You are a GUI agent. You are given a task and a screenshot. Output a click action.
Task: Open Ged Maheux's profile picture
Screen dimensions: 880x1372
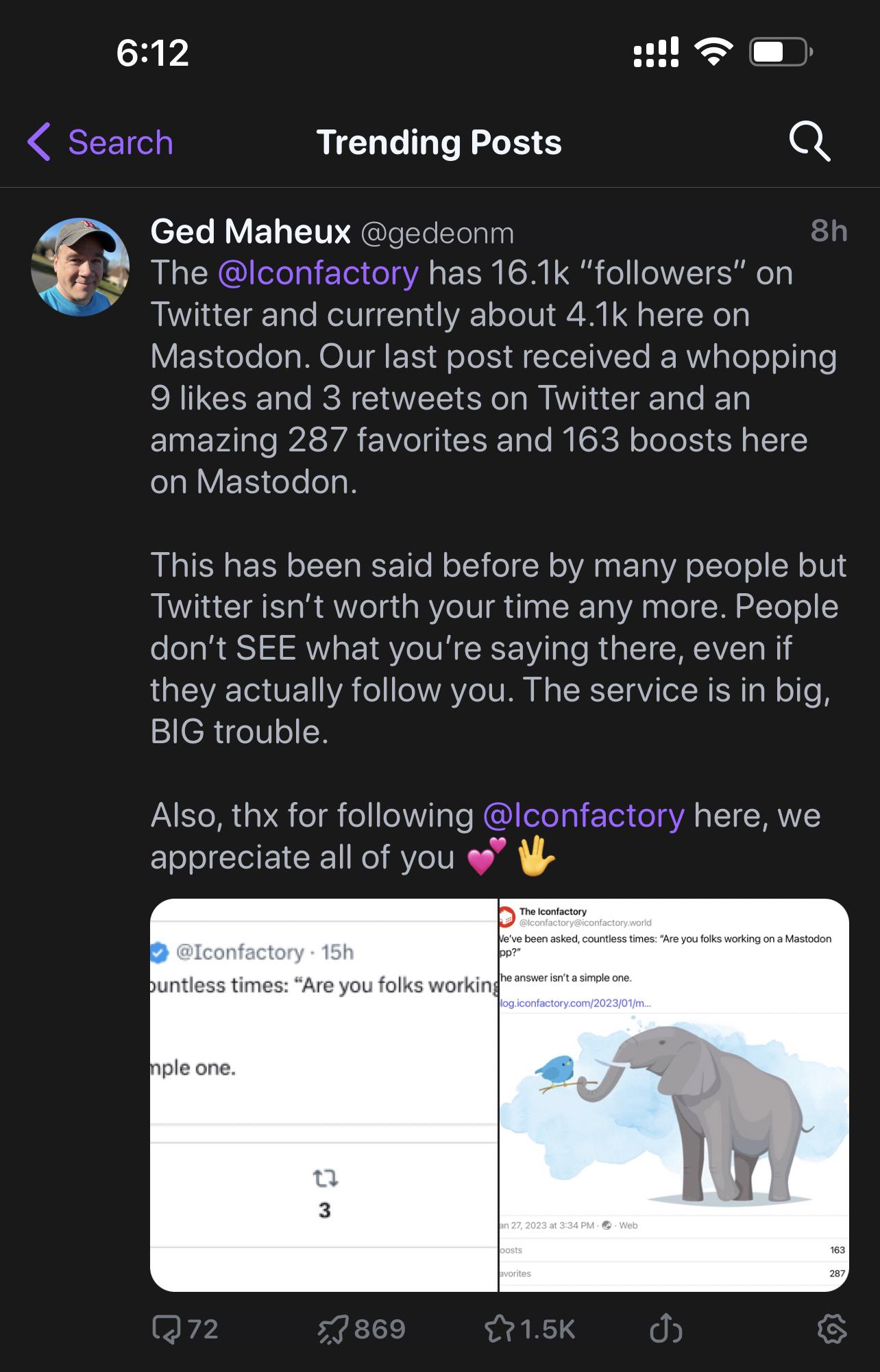pyautogui.click(x=80, y=267)
